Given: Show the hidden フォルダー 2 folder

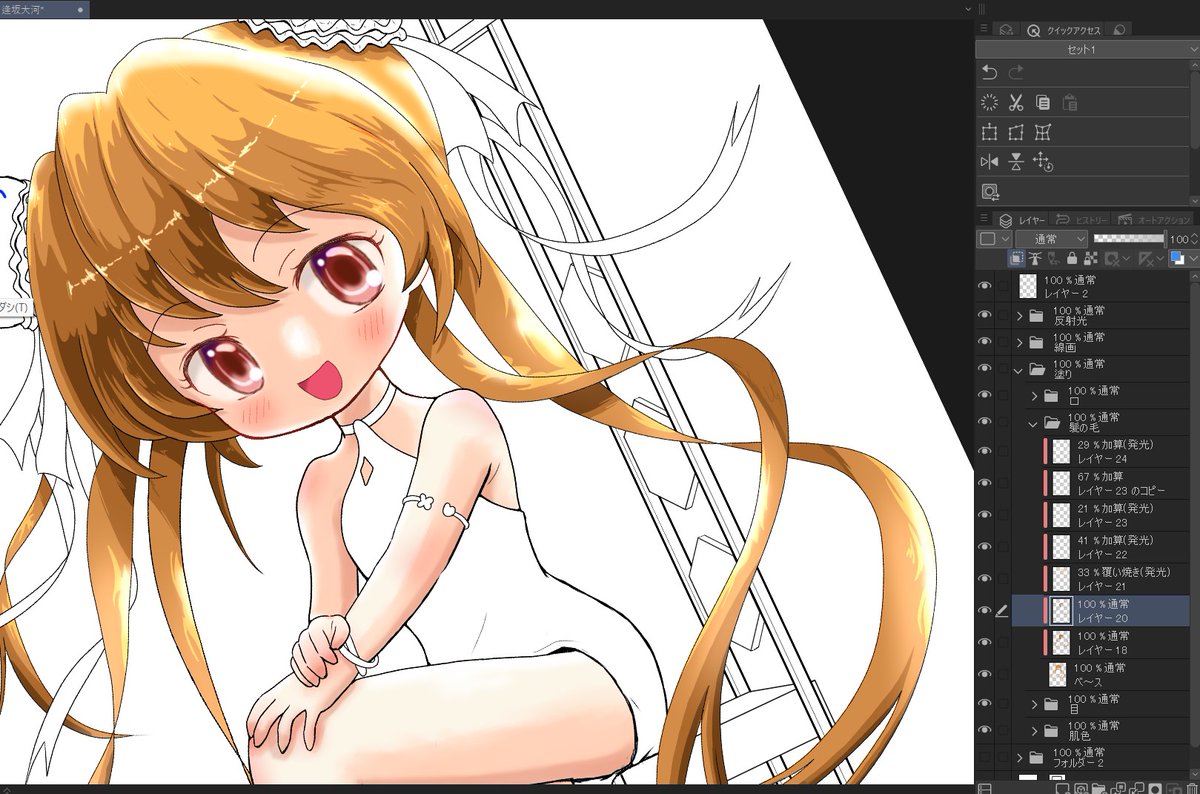Looking at the screenshot, I should click(985, 757).
